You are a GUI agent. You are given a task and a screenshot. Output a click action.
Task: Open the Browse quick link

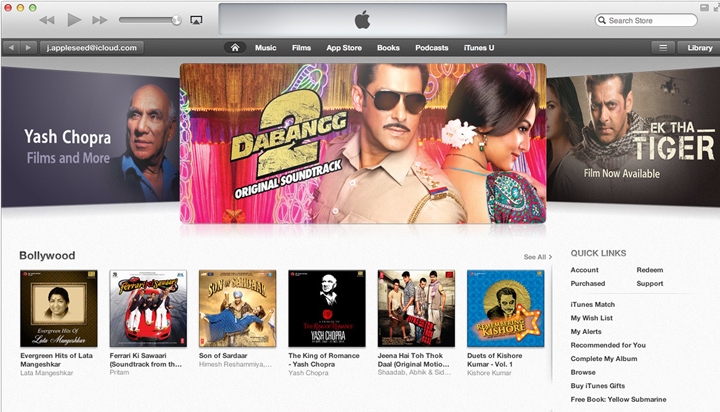click(583, 372)
